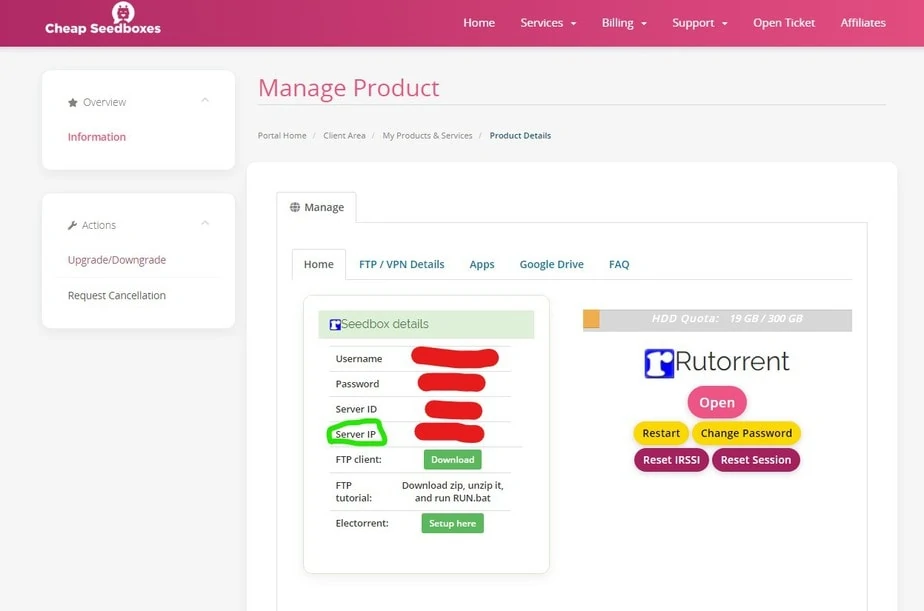Click the globe icon on Manage tab
The height and width of the screenshot is (611, 924).
pyautogui.click(x=295, y=208)
